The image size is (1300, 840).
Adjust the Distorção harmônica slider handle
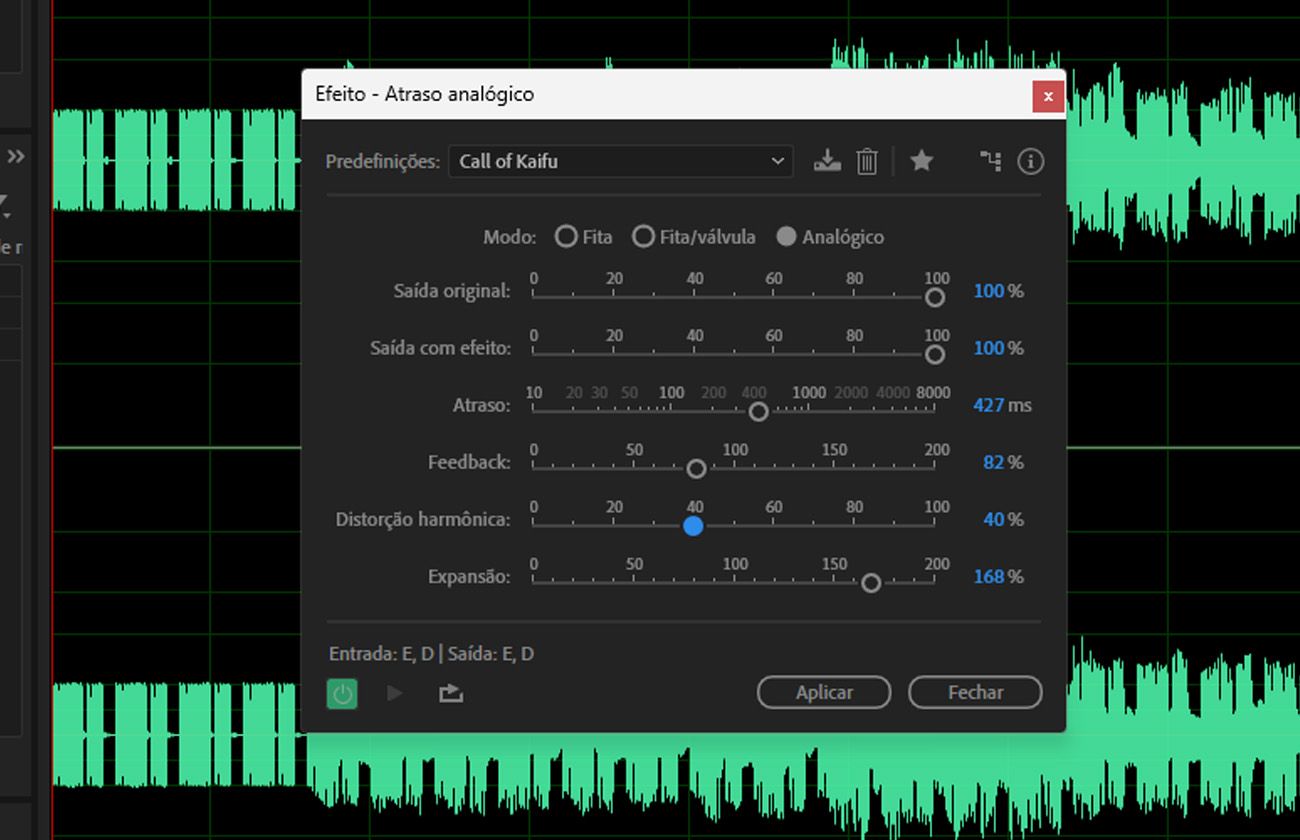pyautogui.click(x=694, y=526)
